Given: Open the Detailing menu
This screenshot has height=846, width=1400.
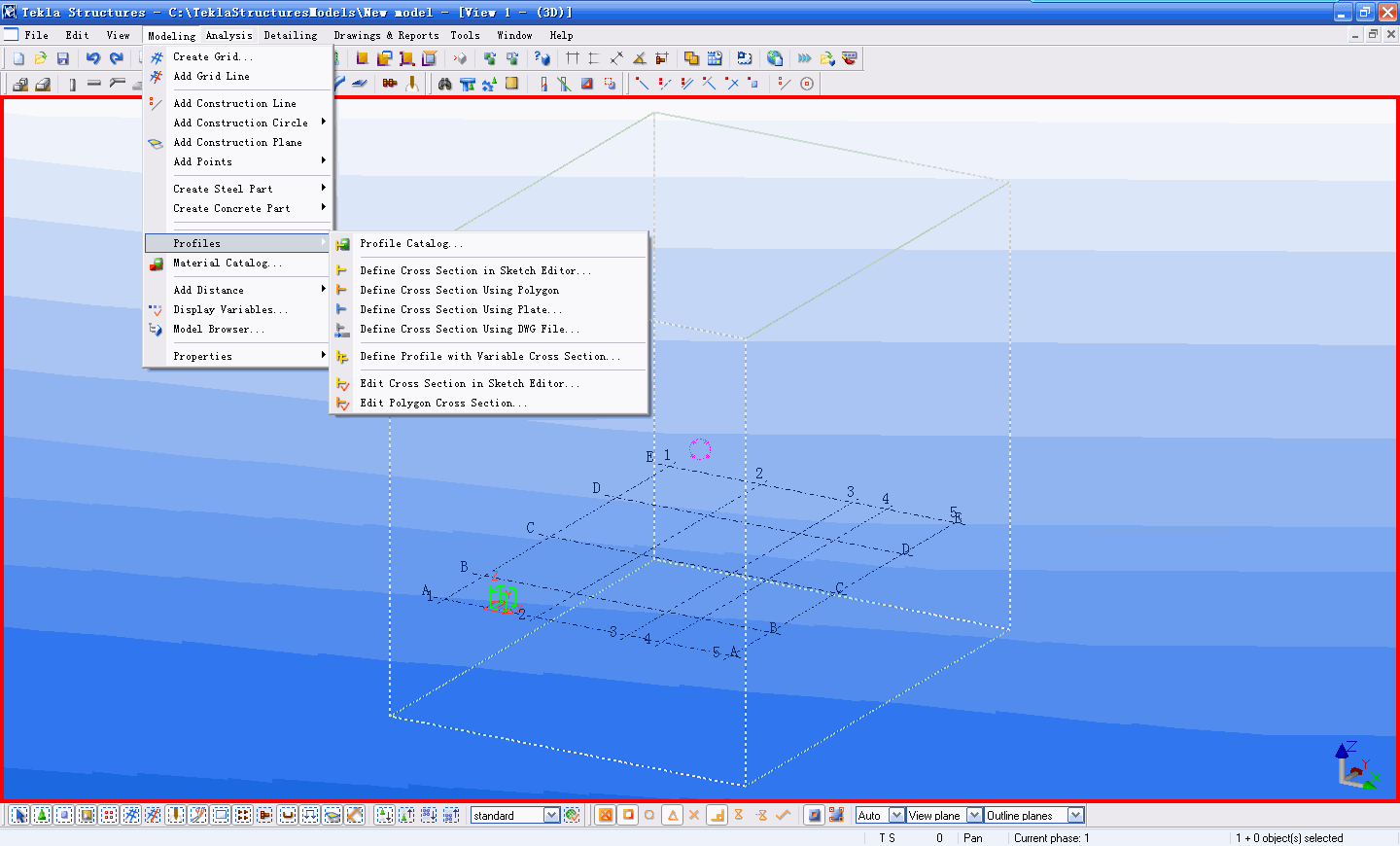Looking at the screenshot, I should coord(290,35).
